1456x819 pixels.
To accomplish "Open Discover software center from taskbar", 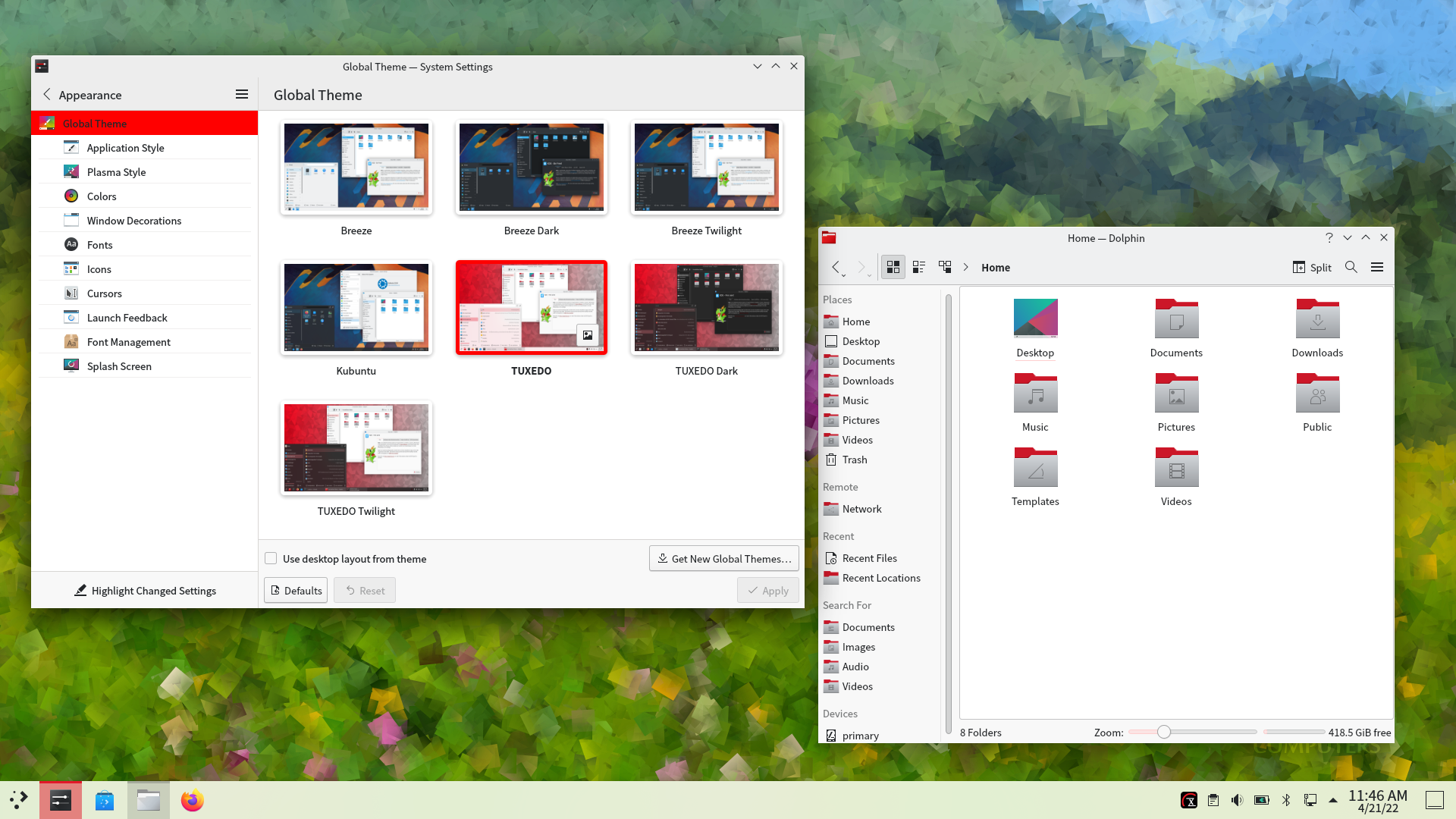I will [105, 800].
